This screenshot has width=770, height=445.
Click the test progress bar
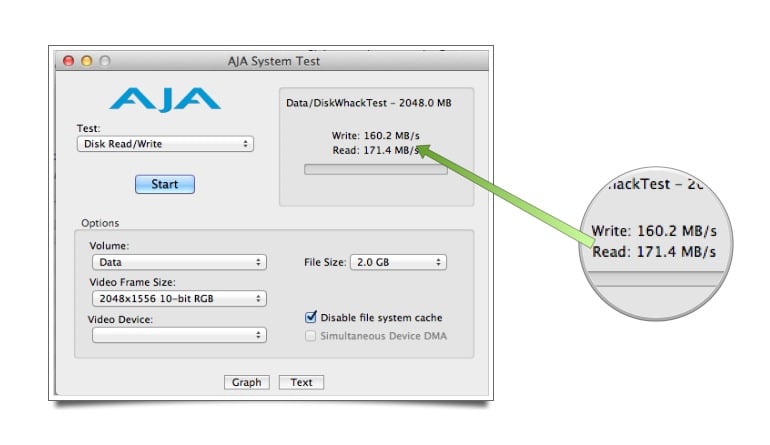click(376, 169)
